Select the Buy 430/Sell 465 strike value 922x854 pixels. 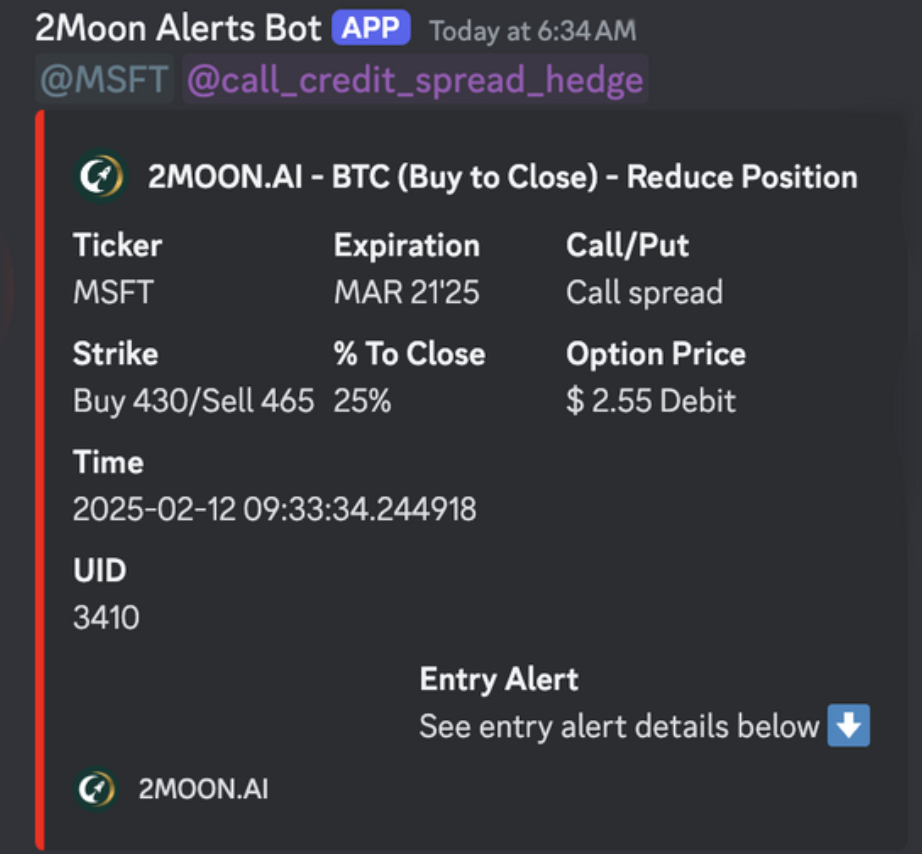point(193,401)
